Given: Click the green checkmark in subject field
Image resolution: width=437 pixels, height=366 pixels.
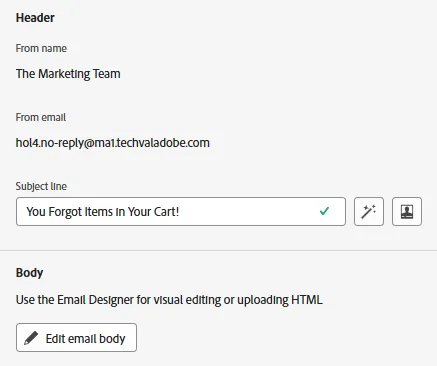Looking at the screenshot, I should pyautogui.click(x=324, y=211).
